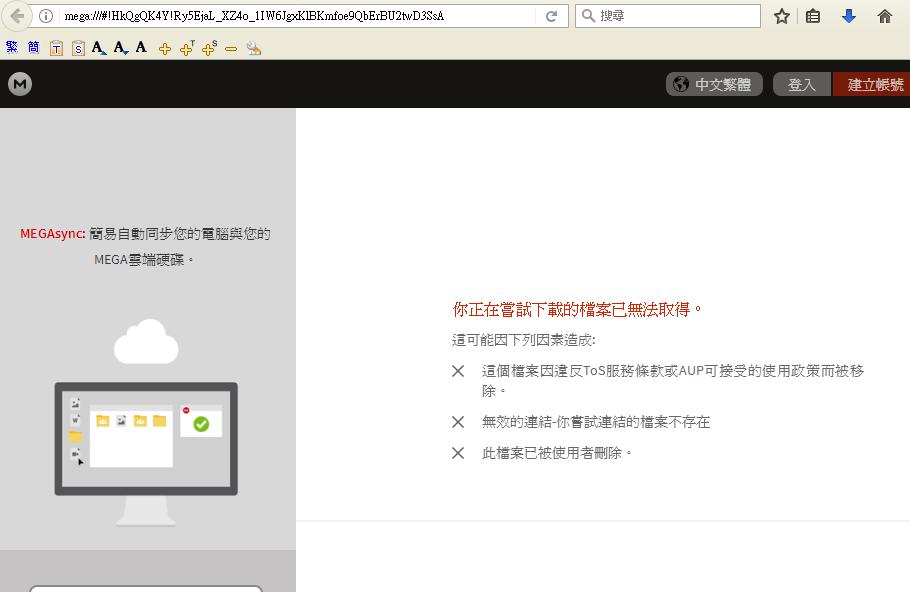Click the plain A font icon
The height and width of the screenshot is (592, 910).
pyautogui.click(x=141, y=47)
